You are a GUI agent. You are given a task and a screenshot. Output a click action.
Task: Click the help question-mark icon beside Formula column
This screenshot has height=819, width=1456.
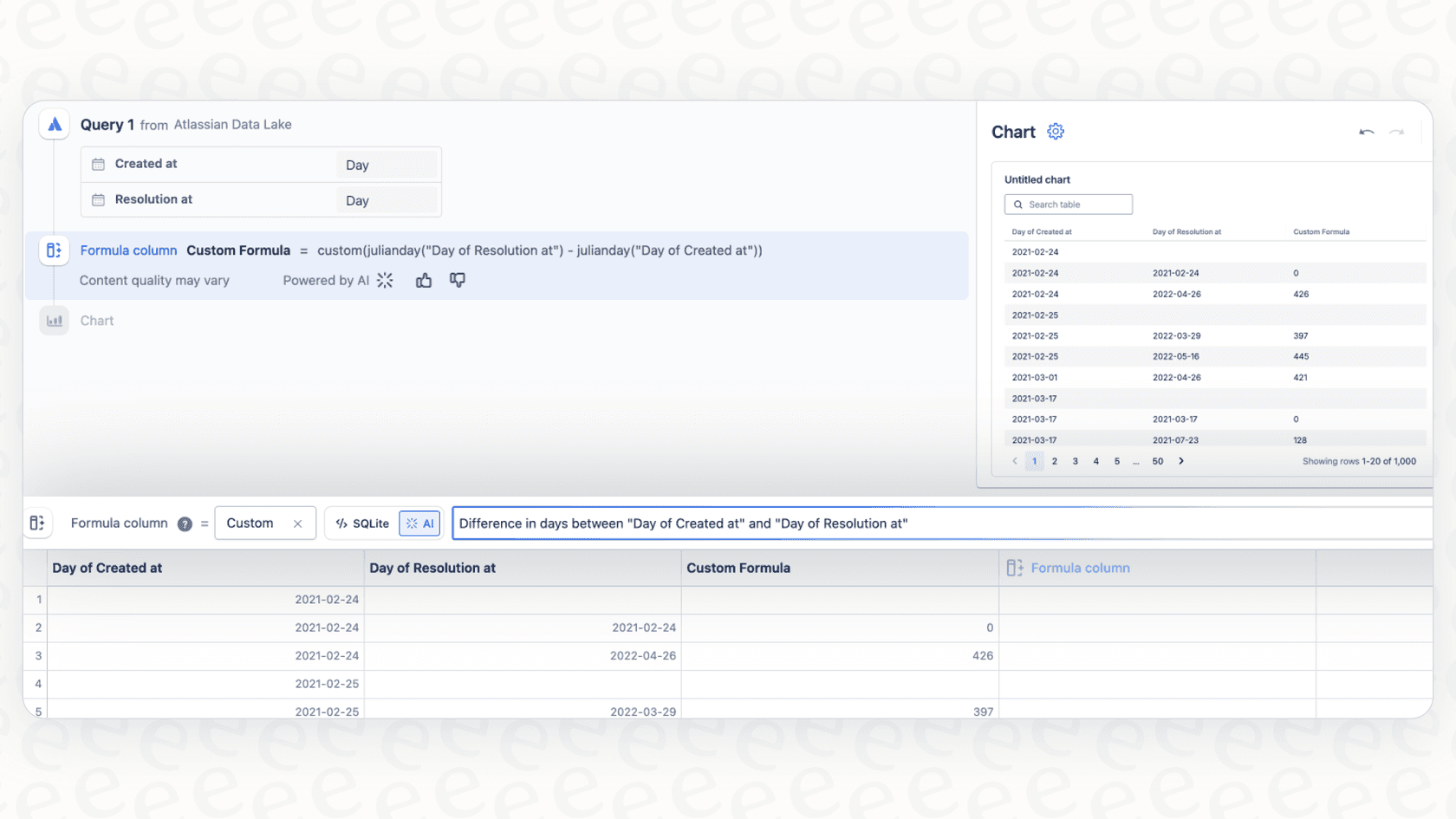[x=184, y=523]
